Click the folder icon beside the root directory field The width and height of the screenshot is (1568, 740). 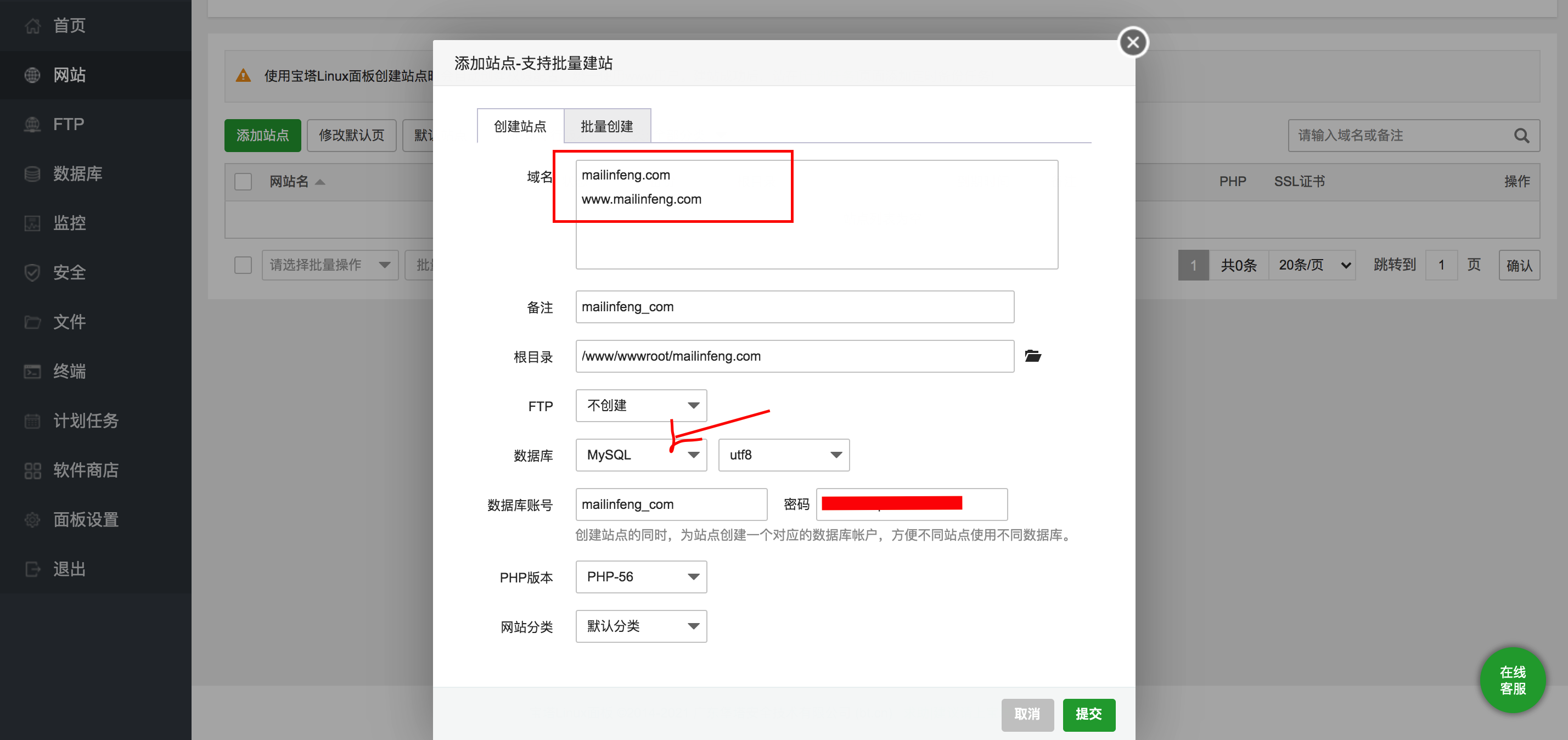click(x=1033, y=356)
